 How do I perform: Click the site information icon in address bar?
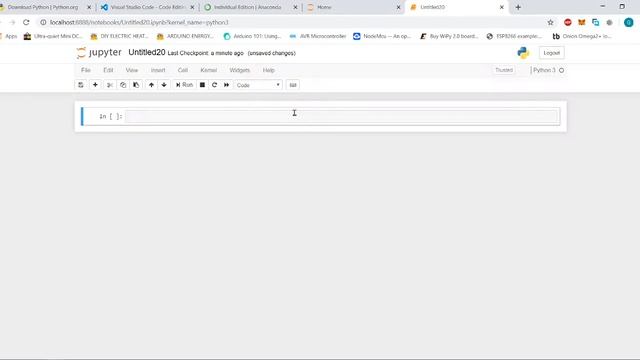(x=43, y=22)
